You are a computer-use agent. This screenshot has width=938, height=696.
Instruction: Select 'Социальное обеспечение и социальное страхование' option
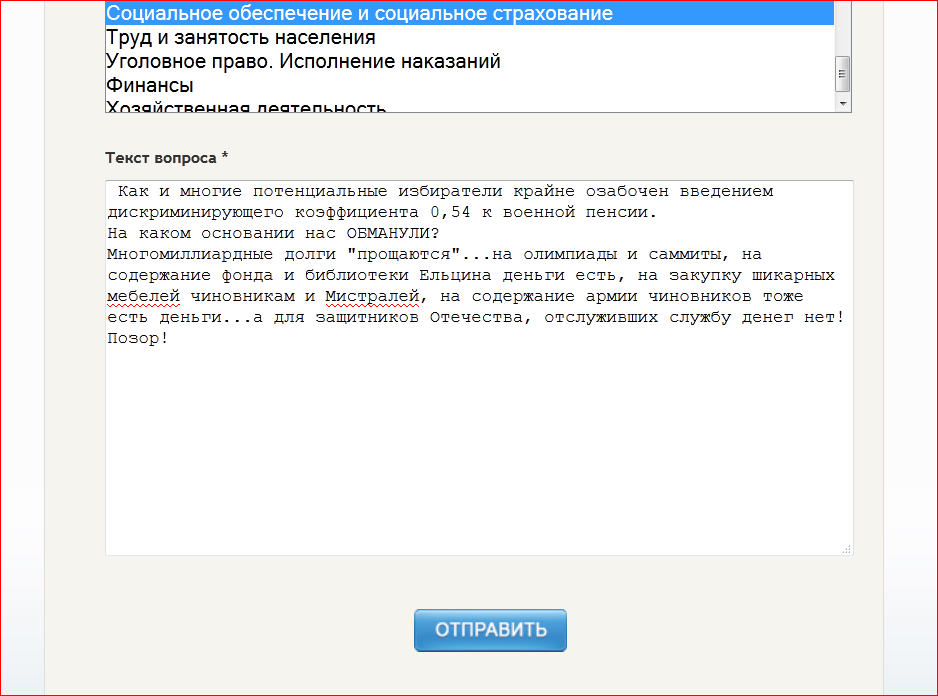359,14
